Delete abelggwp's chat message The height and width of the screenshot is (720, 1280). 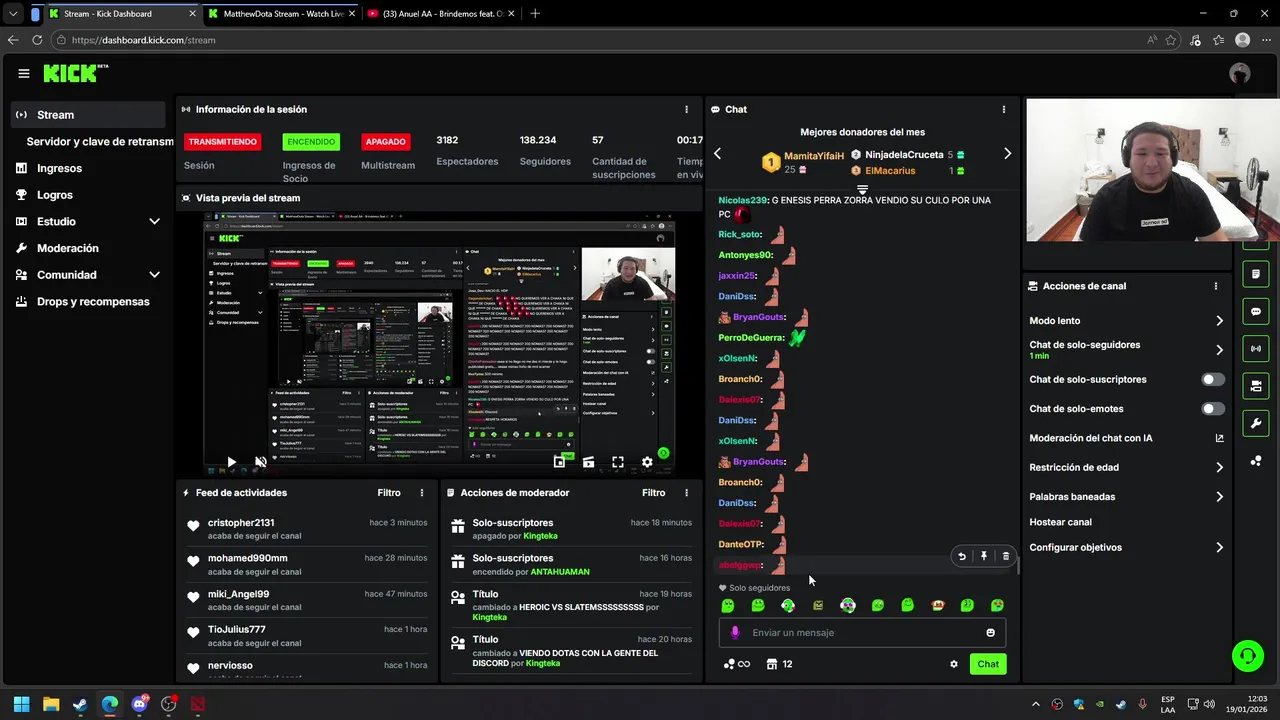(1006, 557)
